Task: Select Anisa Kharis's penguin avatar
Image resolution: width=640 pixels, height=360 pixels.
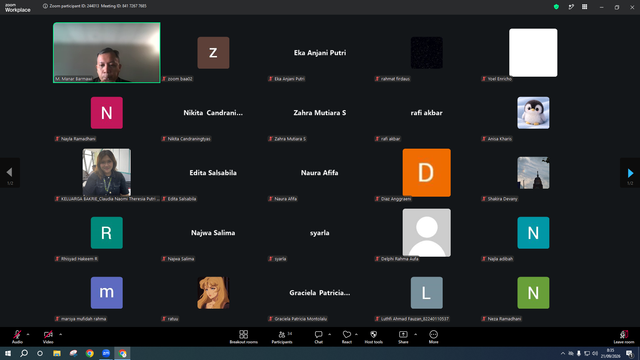Action: 533,113
